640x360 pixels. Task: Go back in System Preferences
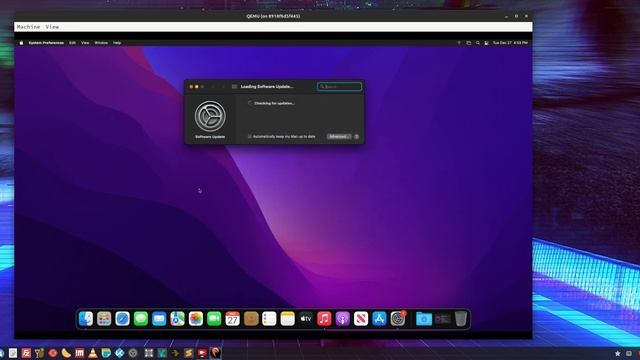pyautogui.click(x=213, y=87)
